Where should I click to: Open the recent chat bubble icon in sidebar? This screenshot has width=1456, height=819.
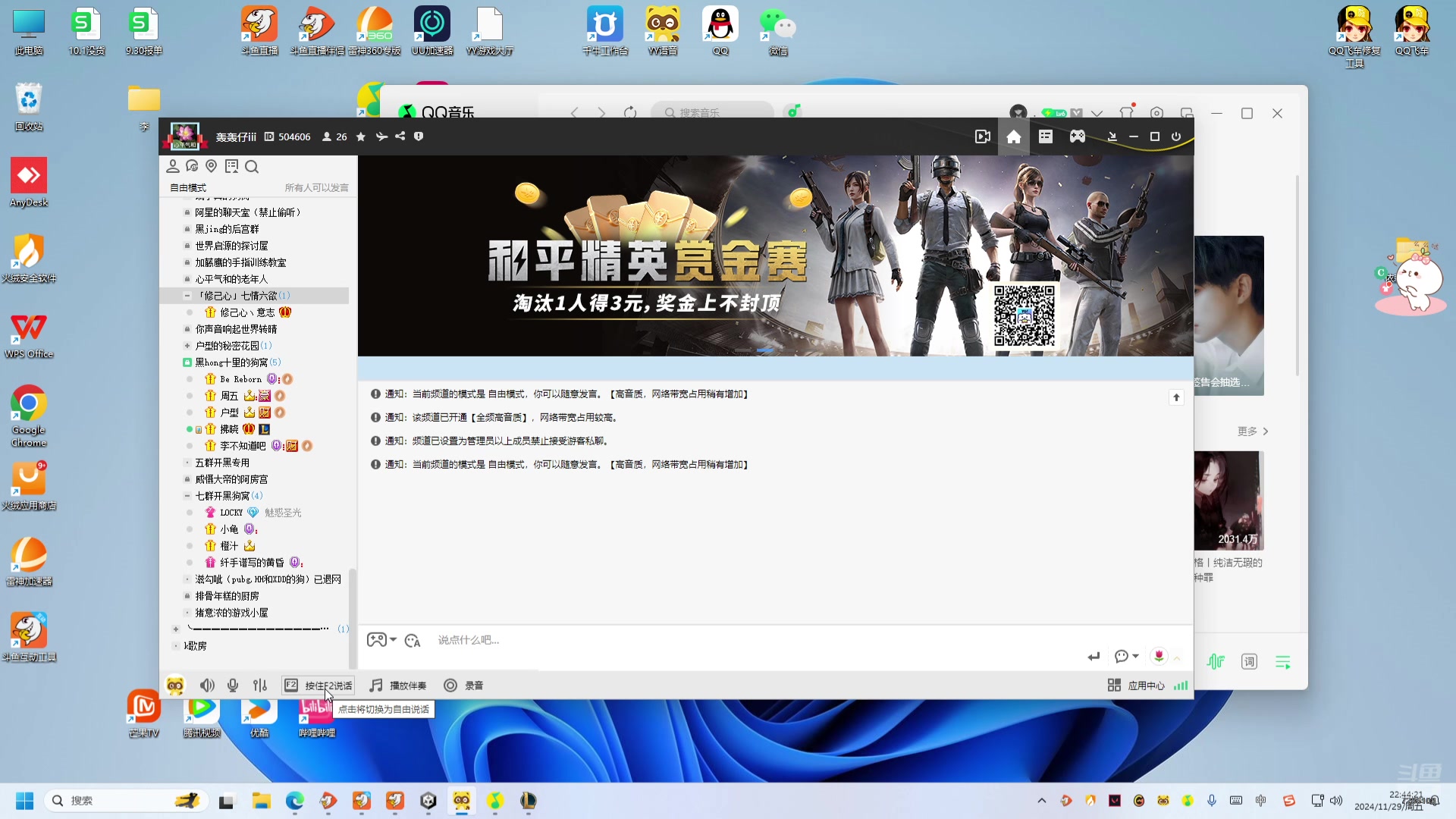[x=192, y=166]
